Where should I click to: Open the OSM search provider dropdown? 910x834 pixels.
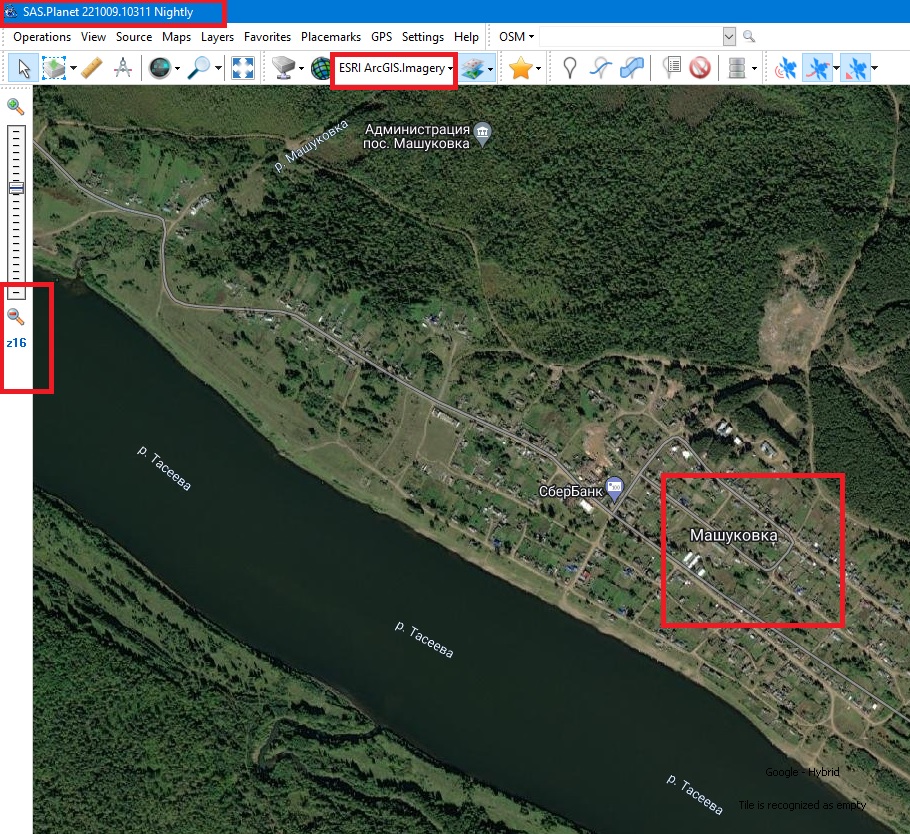(517, 37)
